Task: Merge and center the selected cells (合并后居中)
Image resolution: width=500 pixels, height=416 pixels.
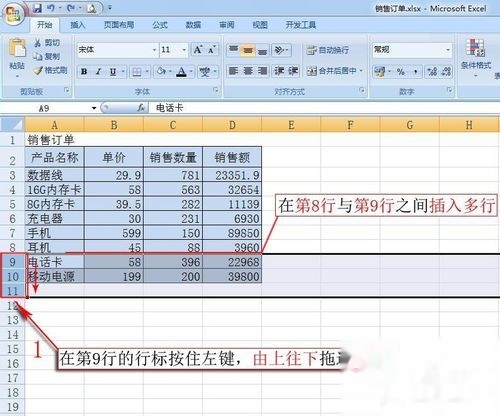Action: (x=331, y=71)
